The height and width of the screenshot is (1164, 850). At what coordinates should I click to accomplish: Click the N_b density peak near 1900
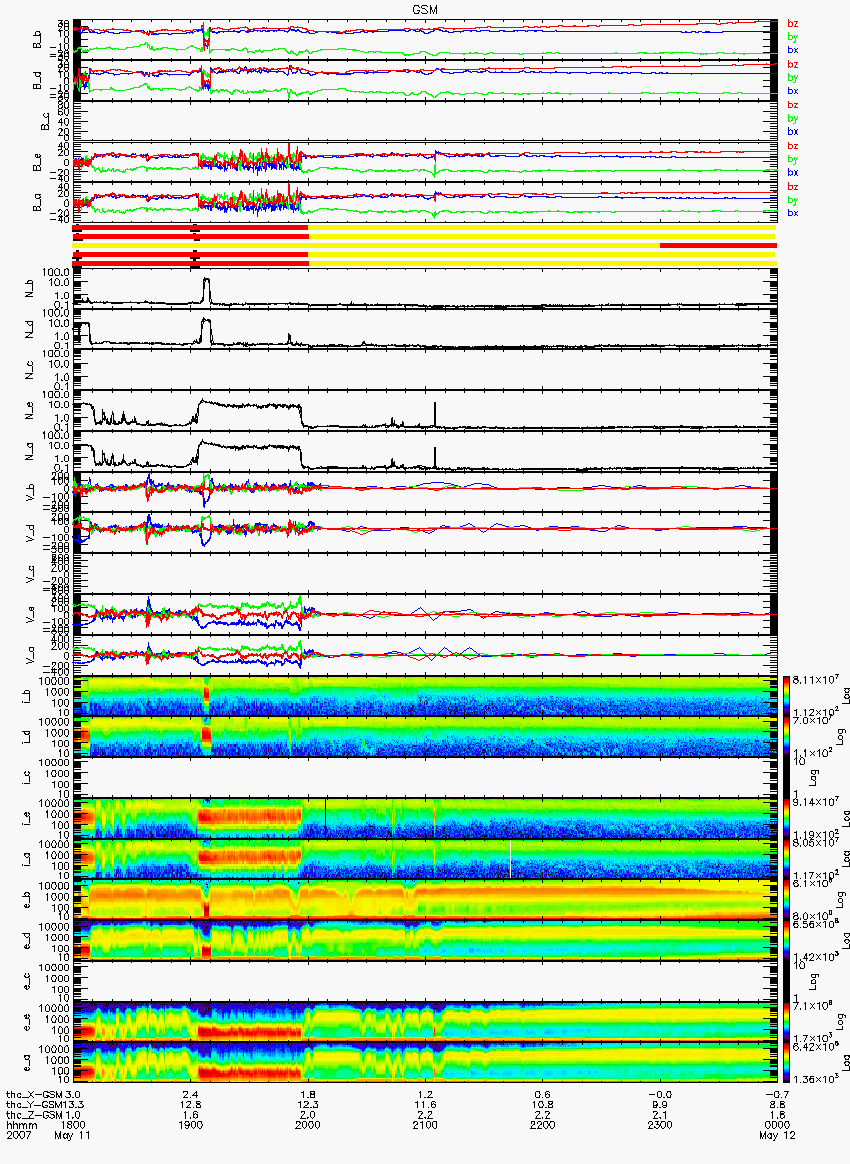[206, 290]
